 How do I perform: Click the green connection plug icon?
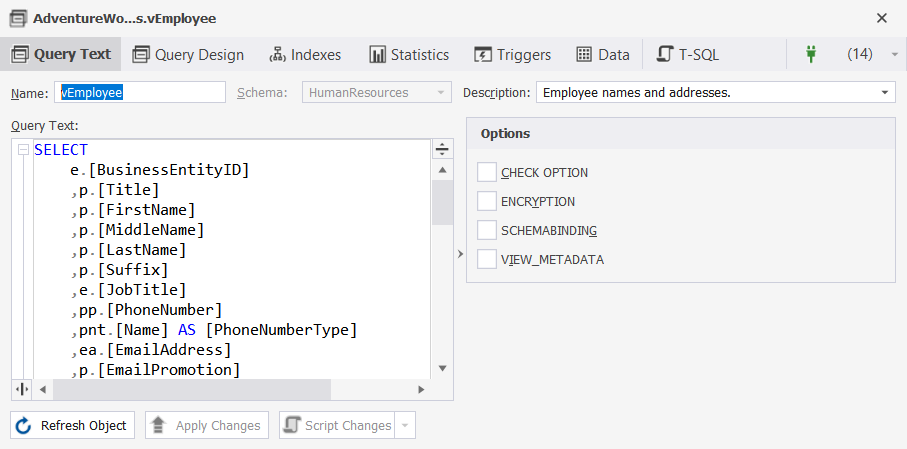coord(810,54)
